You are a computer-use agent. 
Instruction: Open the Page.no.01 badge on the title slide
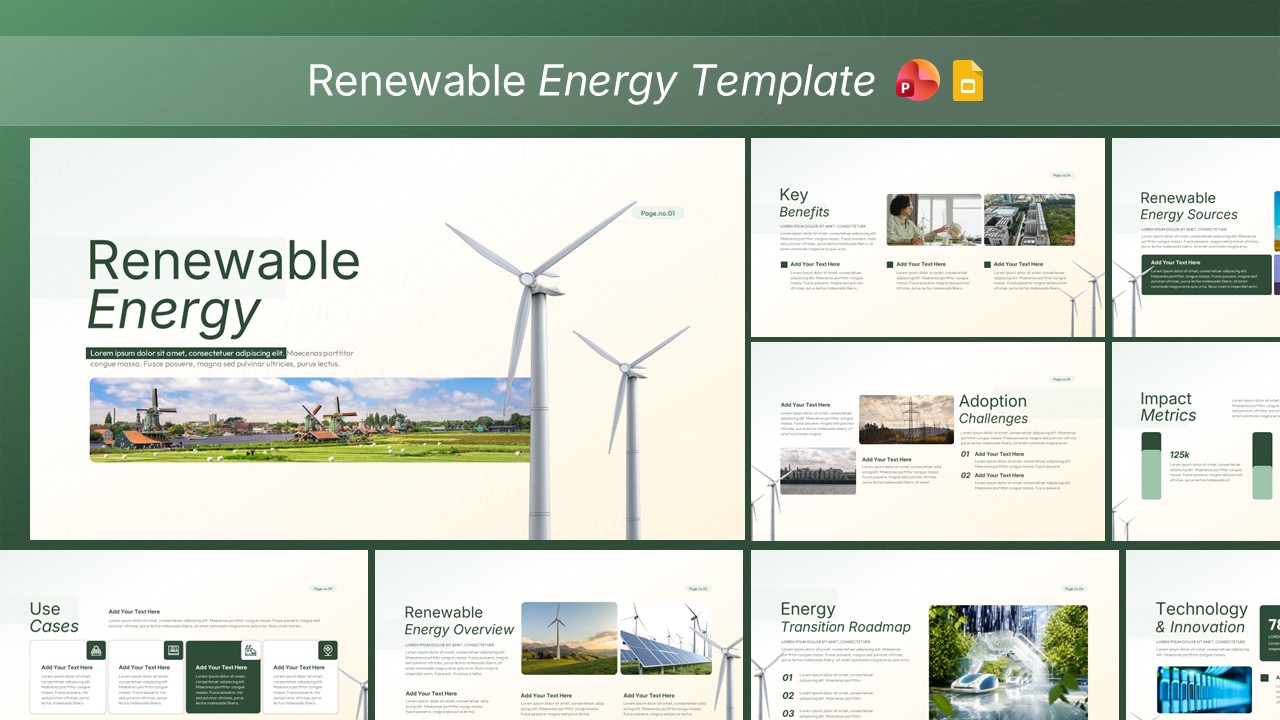[x=657, y=213]
